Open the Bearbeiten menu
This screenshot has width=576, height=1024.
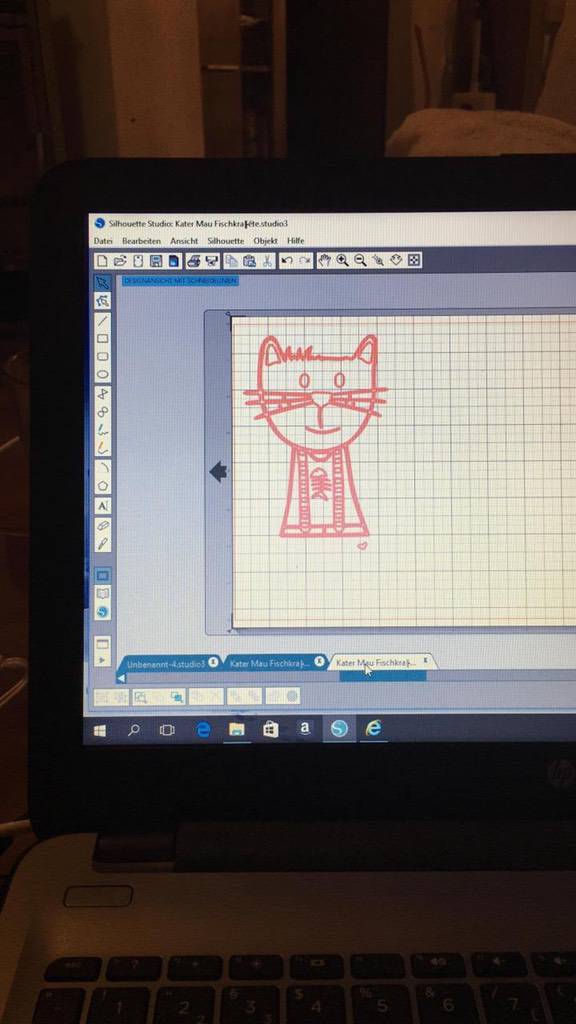pos(141,241)
